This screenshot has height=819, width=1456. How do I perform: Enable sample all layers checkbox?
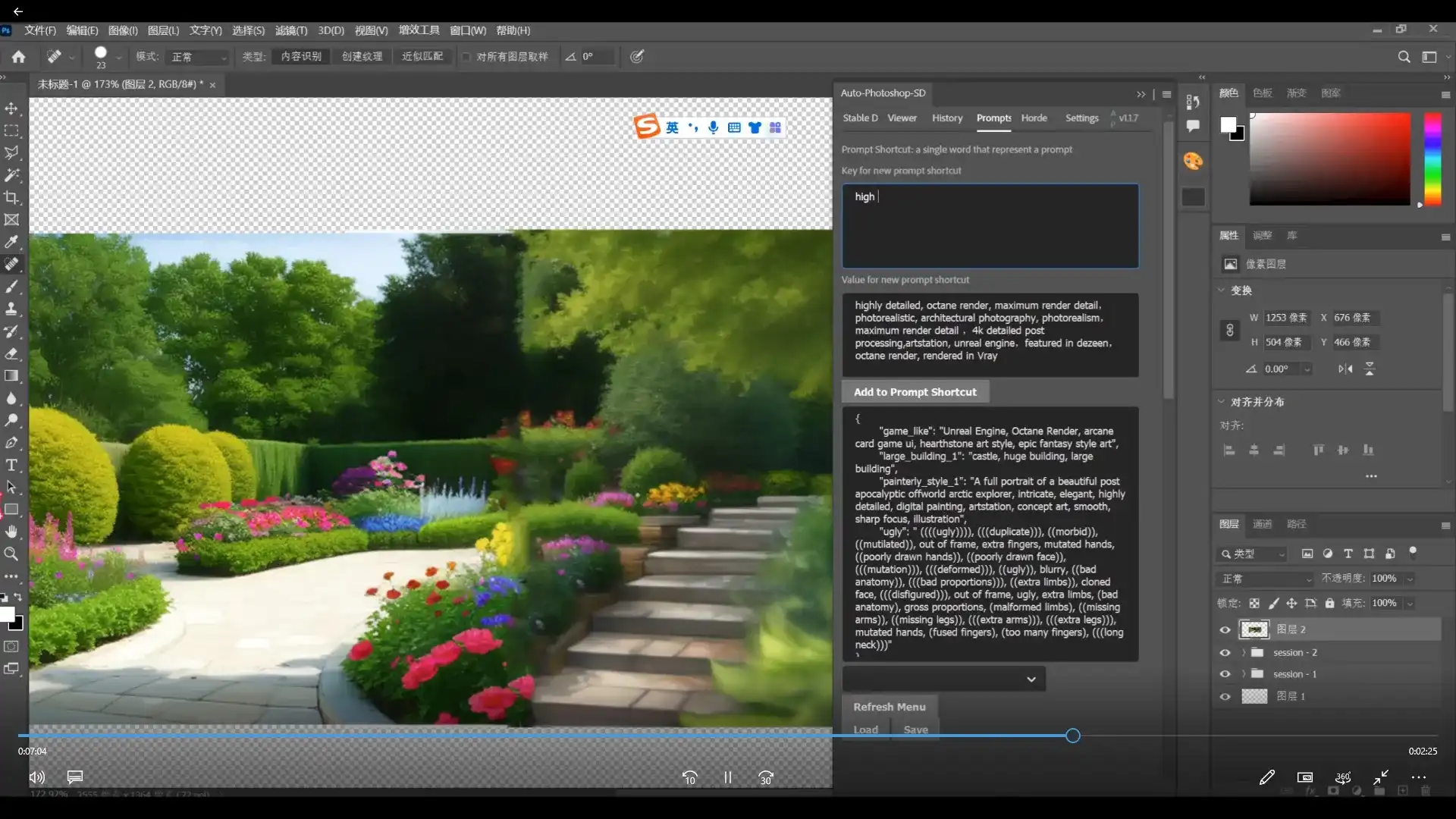466,57
